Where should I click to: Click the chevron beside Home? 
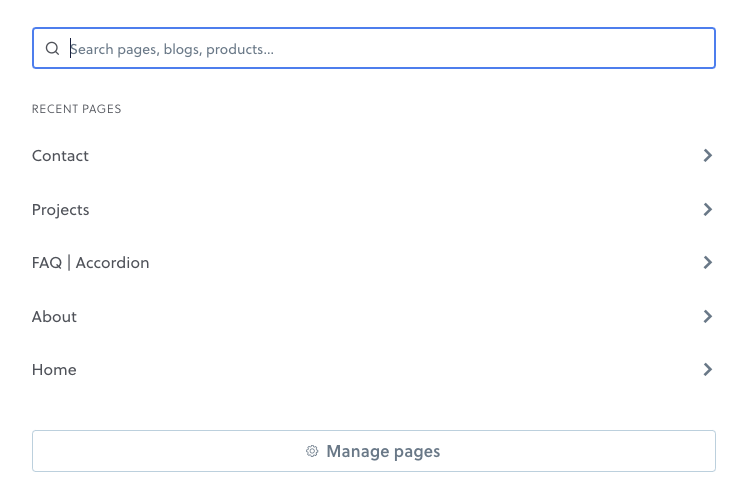pyautogui.click(x=707, y=369)
